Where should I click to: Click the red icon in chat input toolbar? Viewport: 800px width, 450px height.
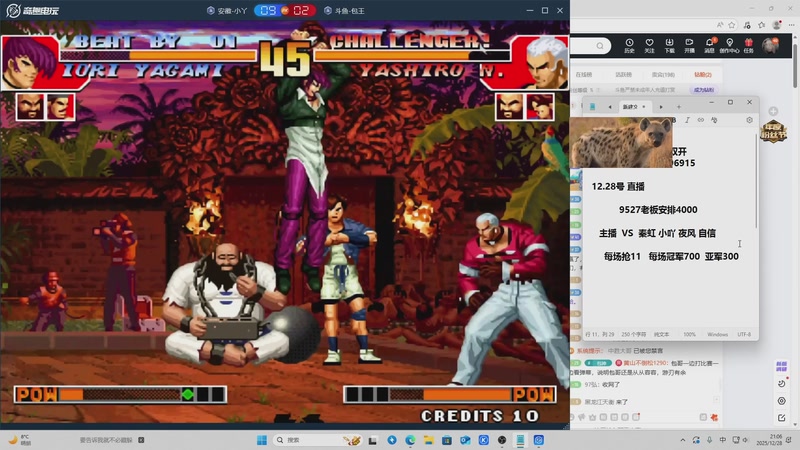click(x=714, y=417)
